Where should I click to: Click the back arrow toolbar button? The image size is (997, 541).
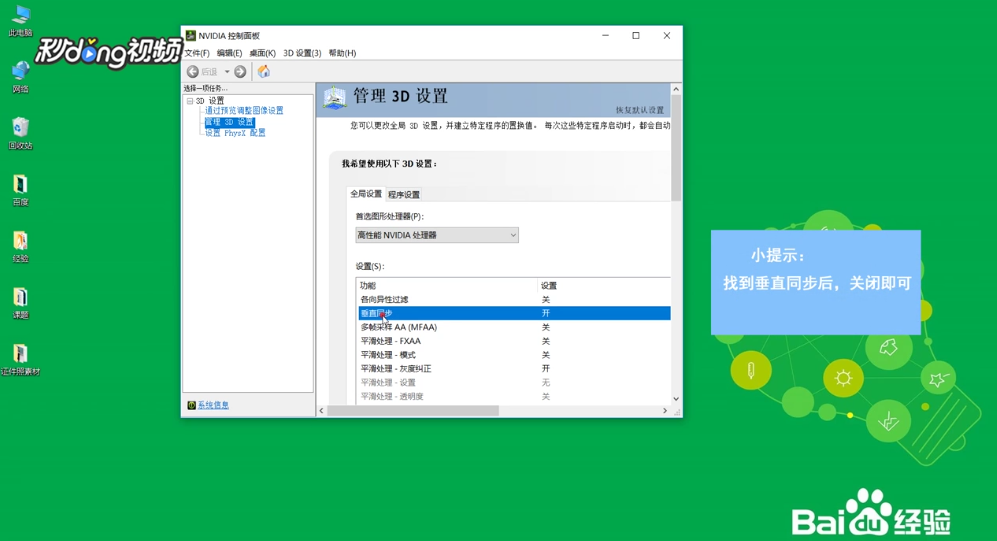point(193,72)
